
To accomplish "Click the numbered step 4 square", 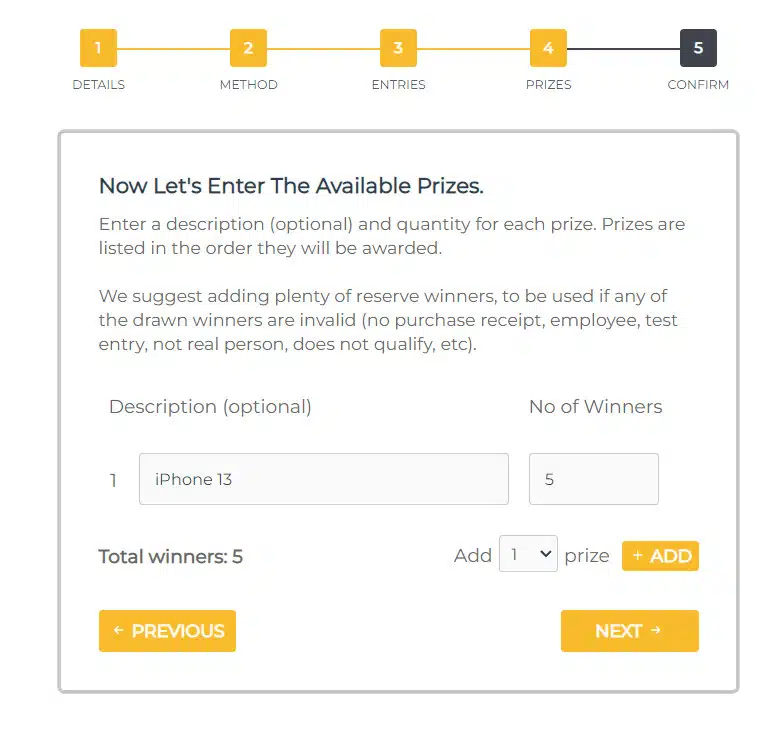I will click(x=548, y=48).
